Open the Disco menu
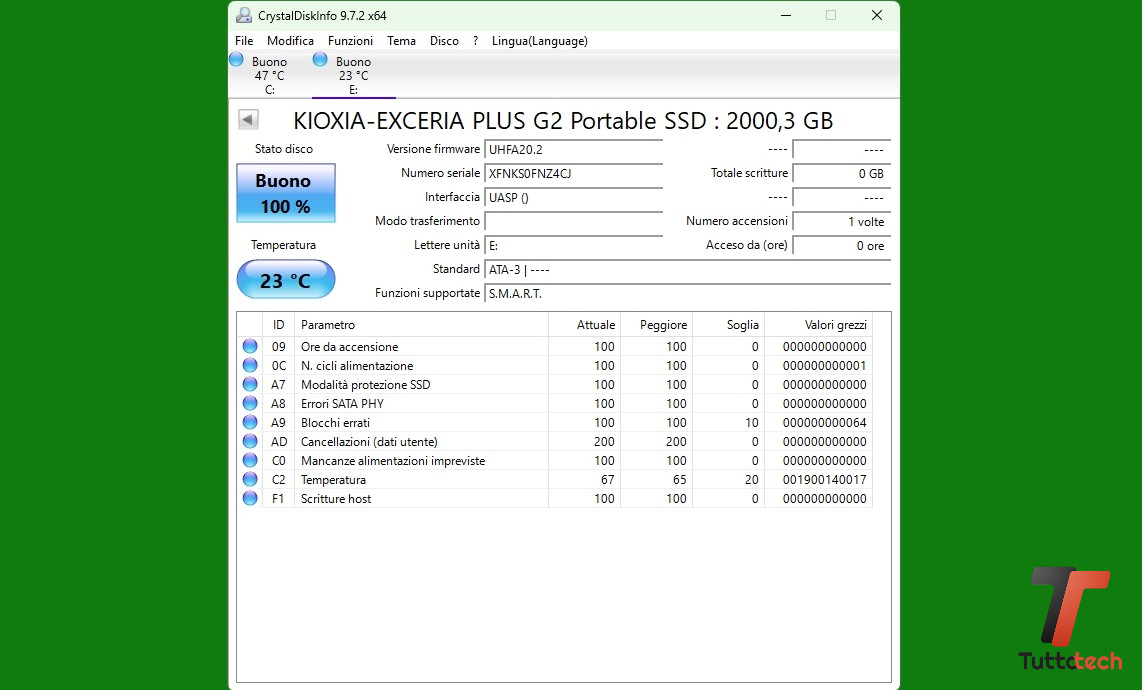The width and height of the screenshot is (1142, 690). pyautogui.click(x=444, y=41)
